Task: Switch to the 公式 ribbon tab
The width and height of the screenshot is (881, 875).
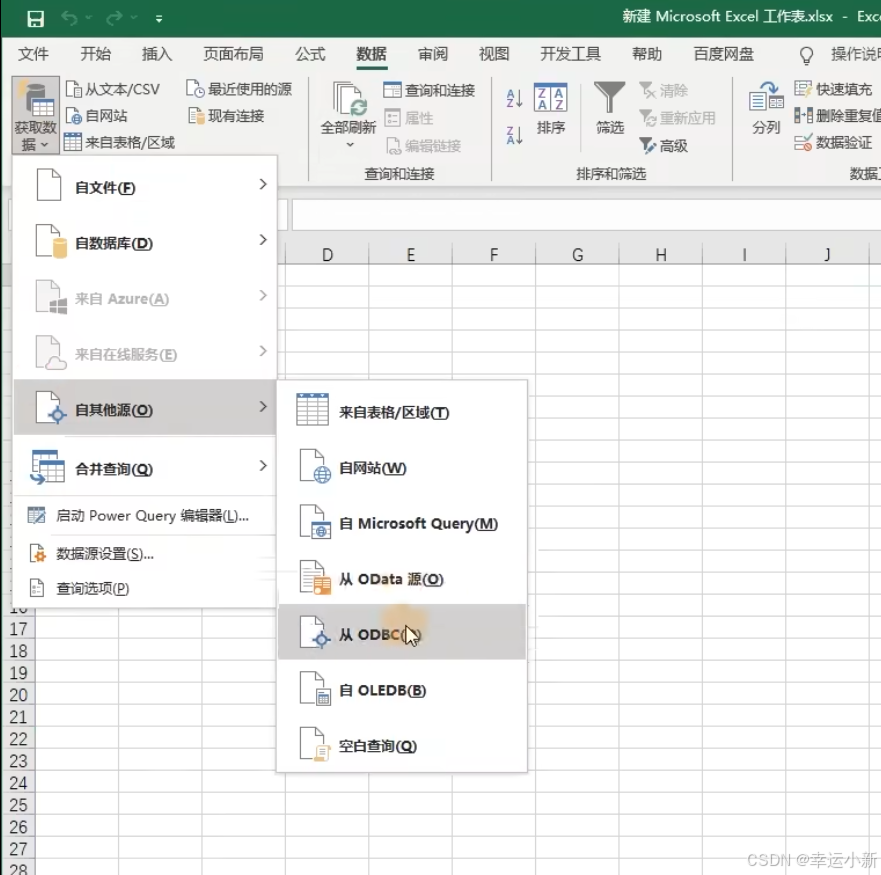Action: pos(310,54)
